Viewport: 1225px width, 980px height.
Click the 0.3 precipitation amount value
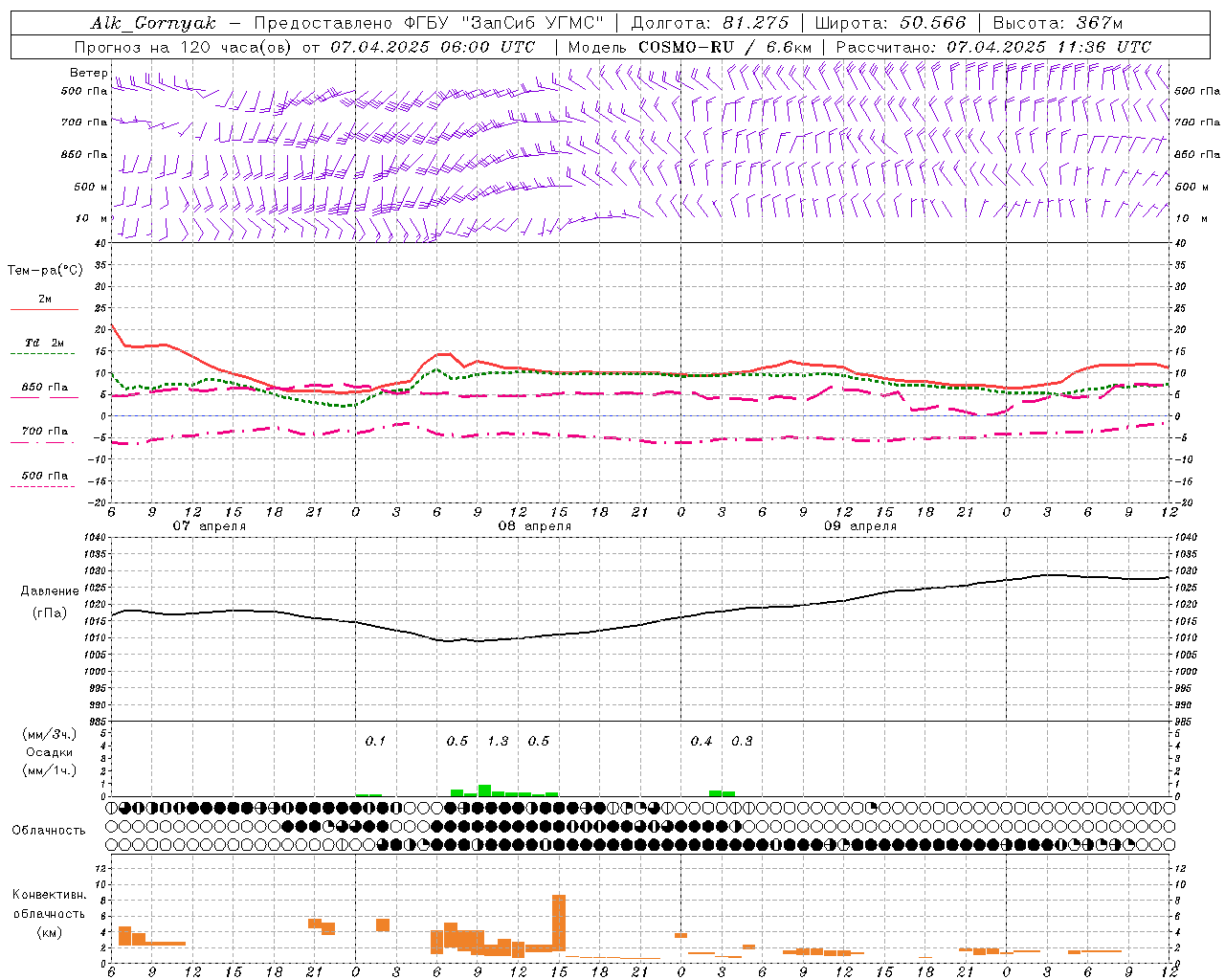(742, 741)
